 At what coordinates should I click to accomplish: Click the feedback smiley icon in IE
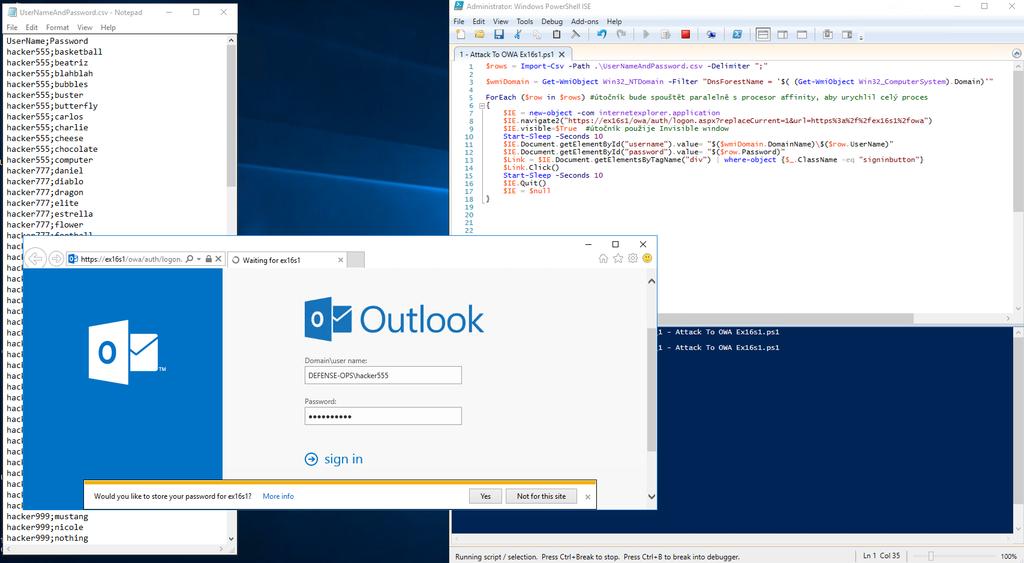(x=647, y=258)
